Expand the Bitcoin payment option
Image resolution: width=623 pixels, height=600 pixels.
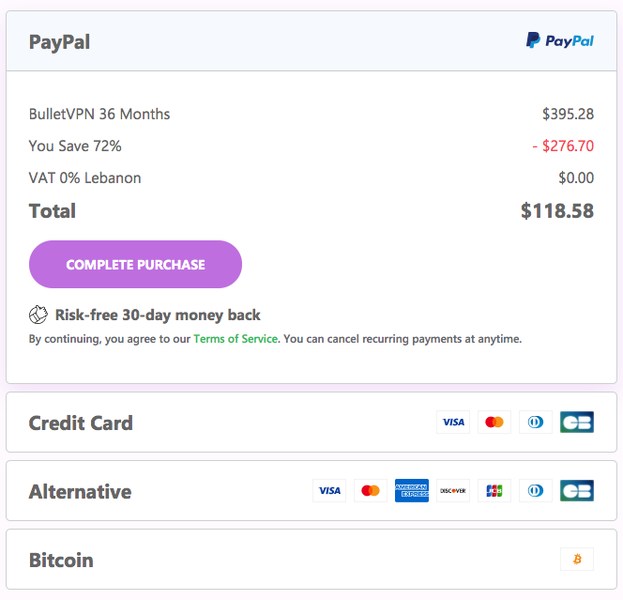tap(312, 559)
